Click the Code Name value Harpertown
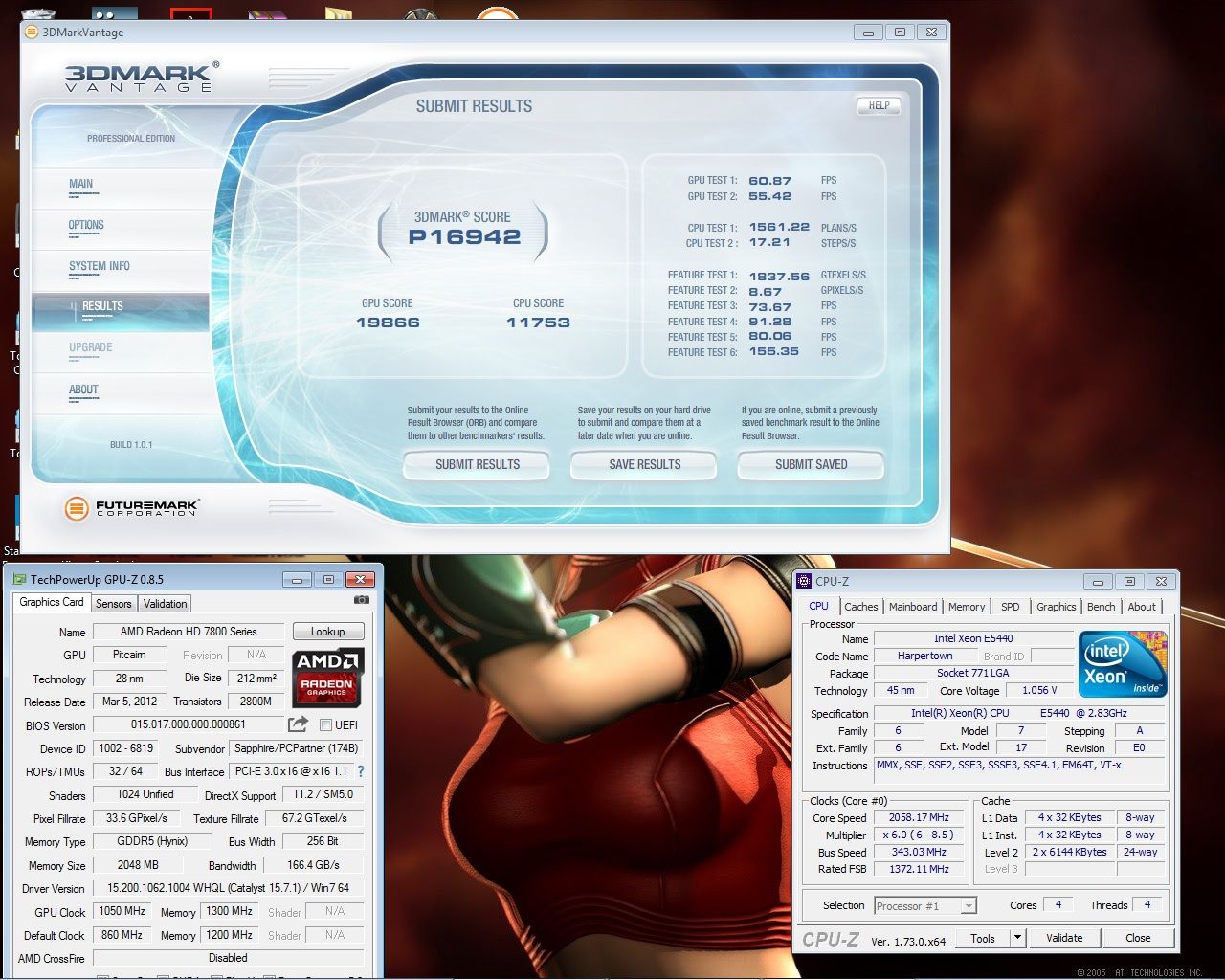This screenshot has height=980, width=1225. [924, 656]
